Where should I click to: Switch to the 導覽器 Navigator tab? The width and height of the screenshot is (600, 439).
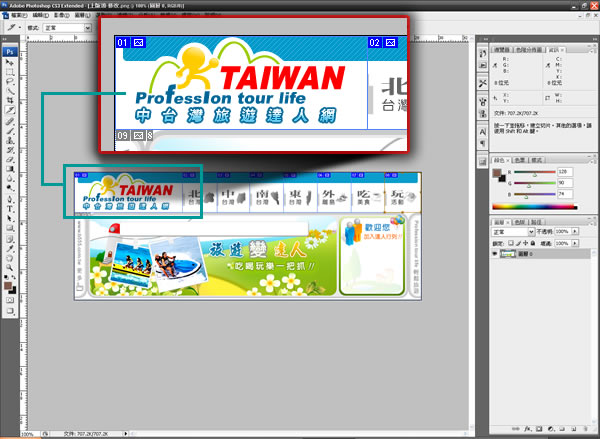click(502, 50)
